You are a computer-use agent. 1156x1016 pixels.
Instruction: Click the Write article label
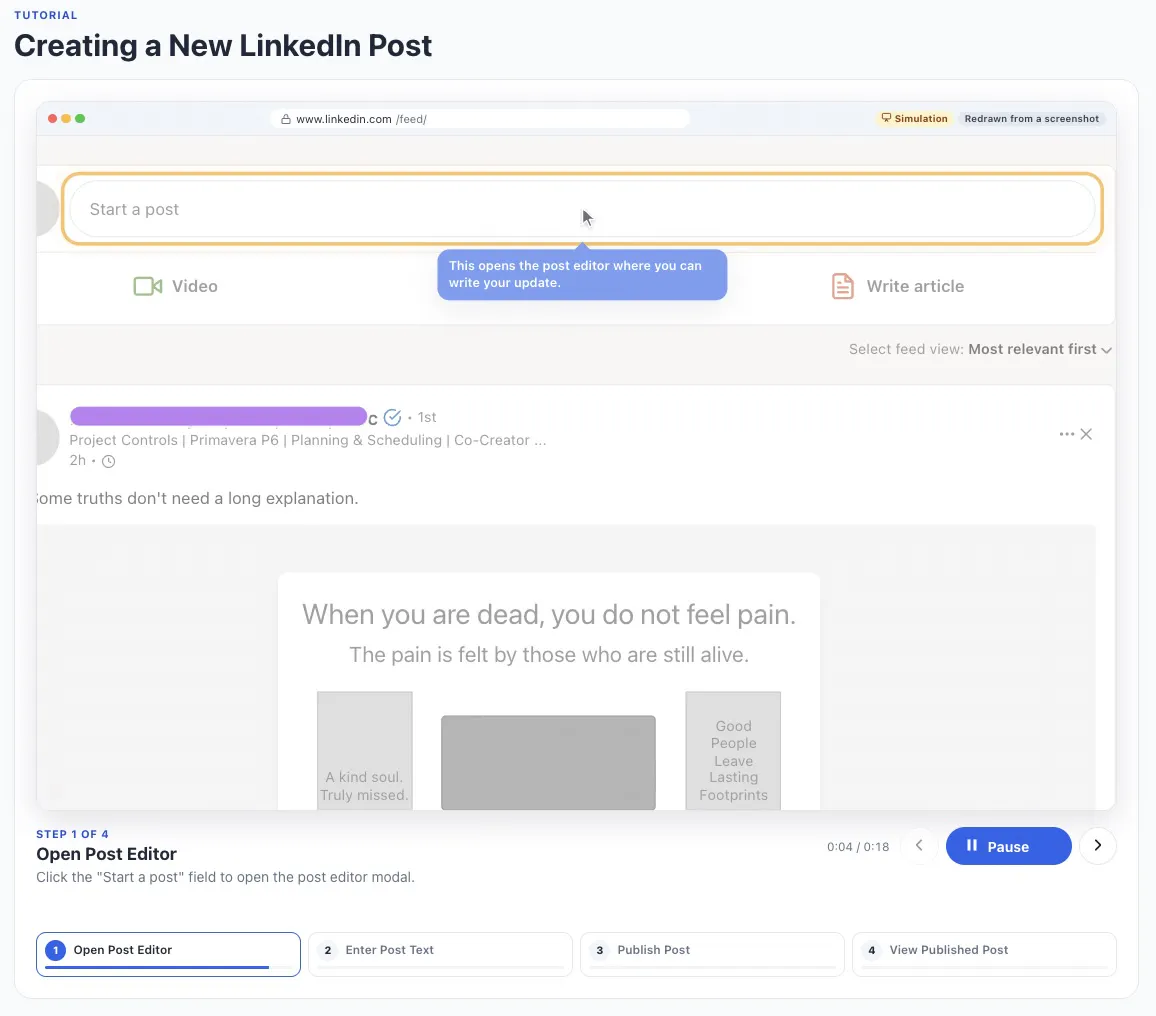click(x=915, y=286)
